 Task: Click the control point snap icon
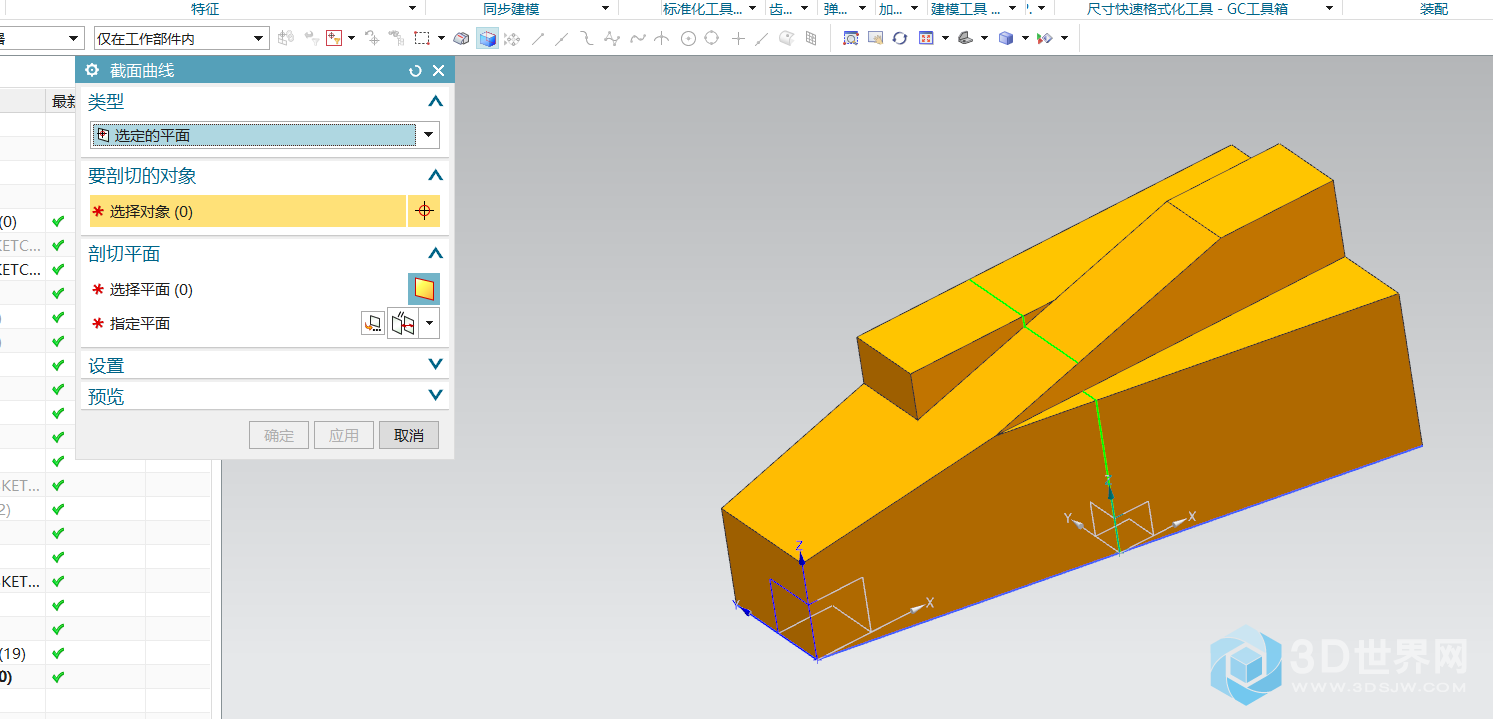pyautogui.click(x=586, y=39)
